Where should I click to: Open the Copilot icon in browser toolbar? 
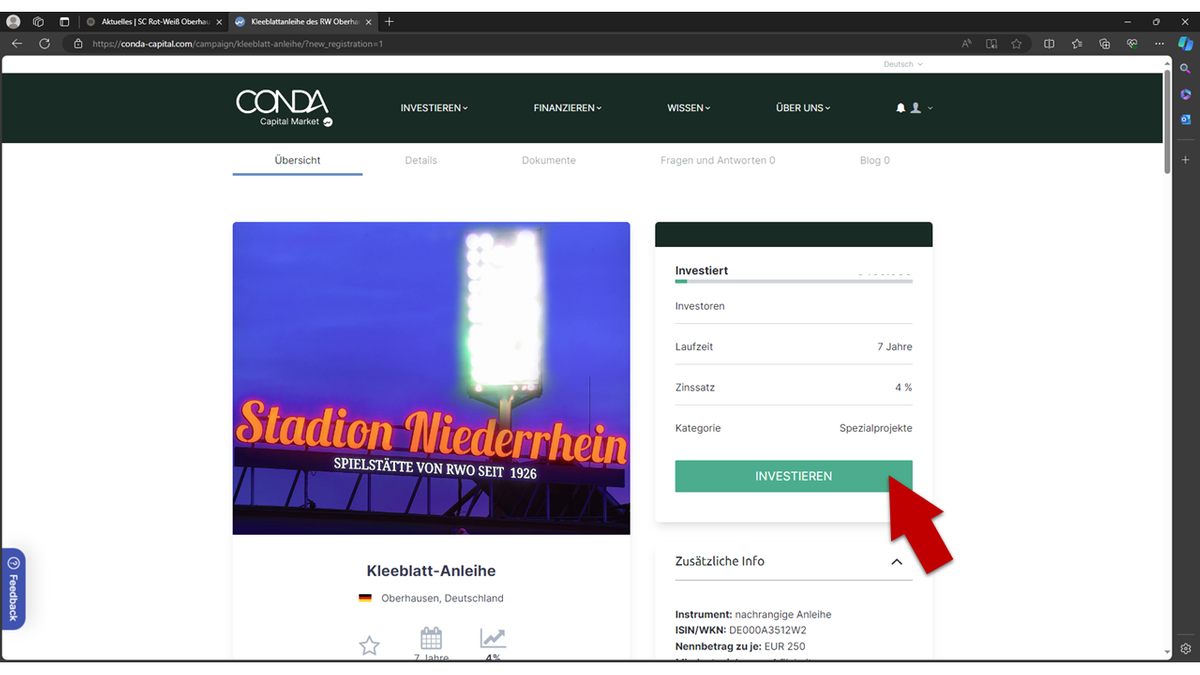coord(1185,43)
